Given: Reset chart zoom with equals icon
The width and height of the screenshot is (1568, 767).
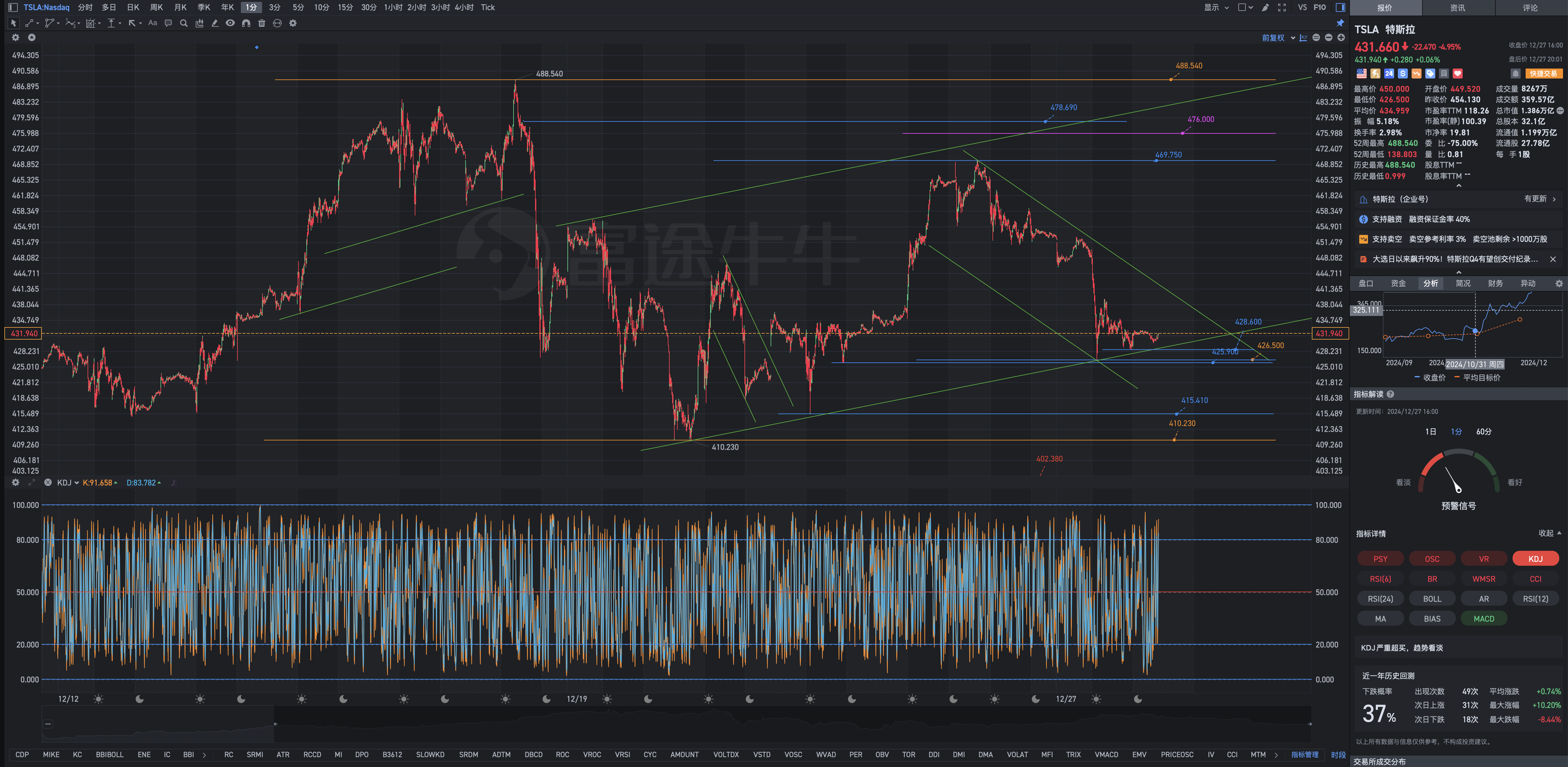Looking at the screenshot, I should (1316, 38).
